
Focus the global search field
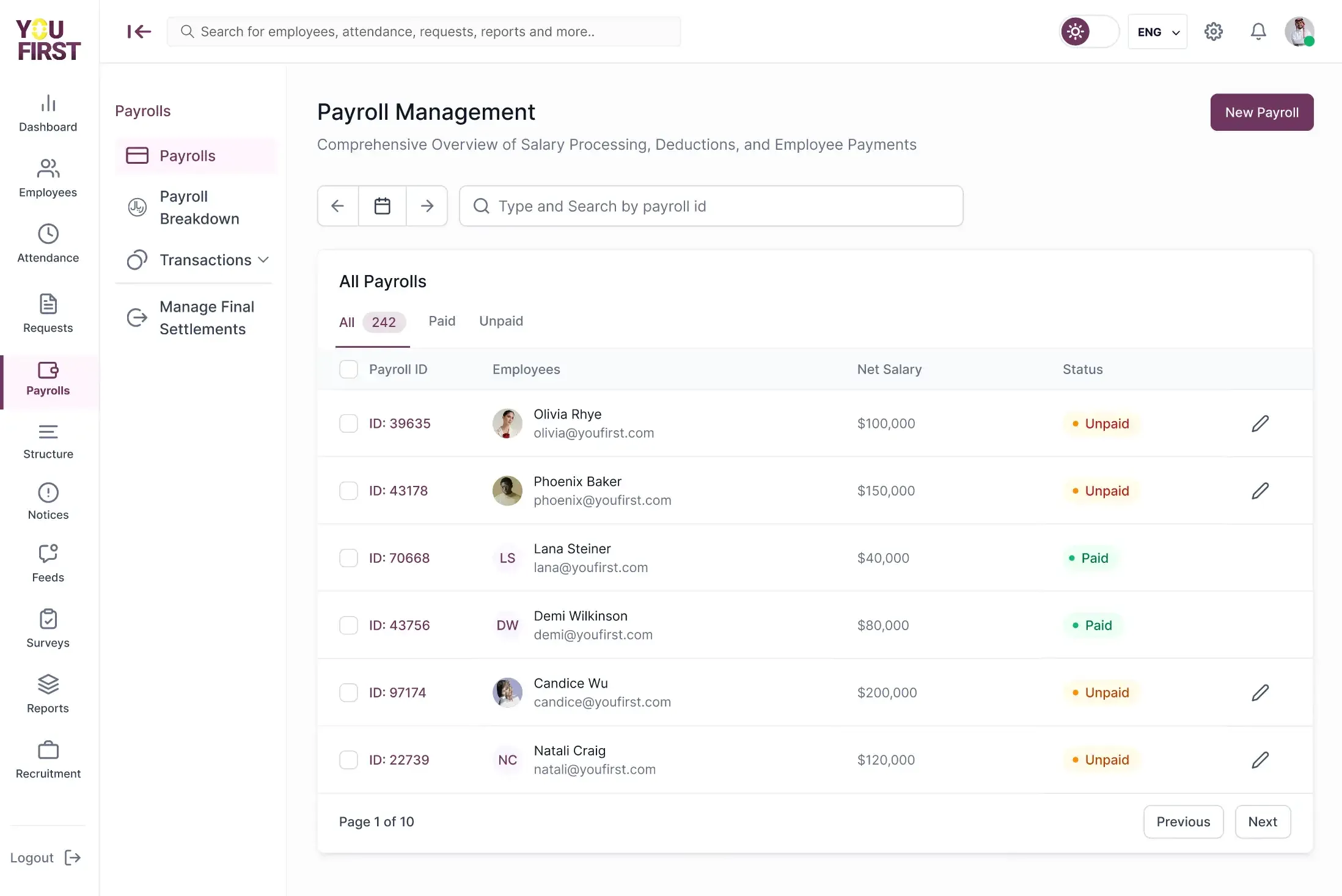click(424, 32)
